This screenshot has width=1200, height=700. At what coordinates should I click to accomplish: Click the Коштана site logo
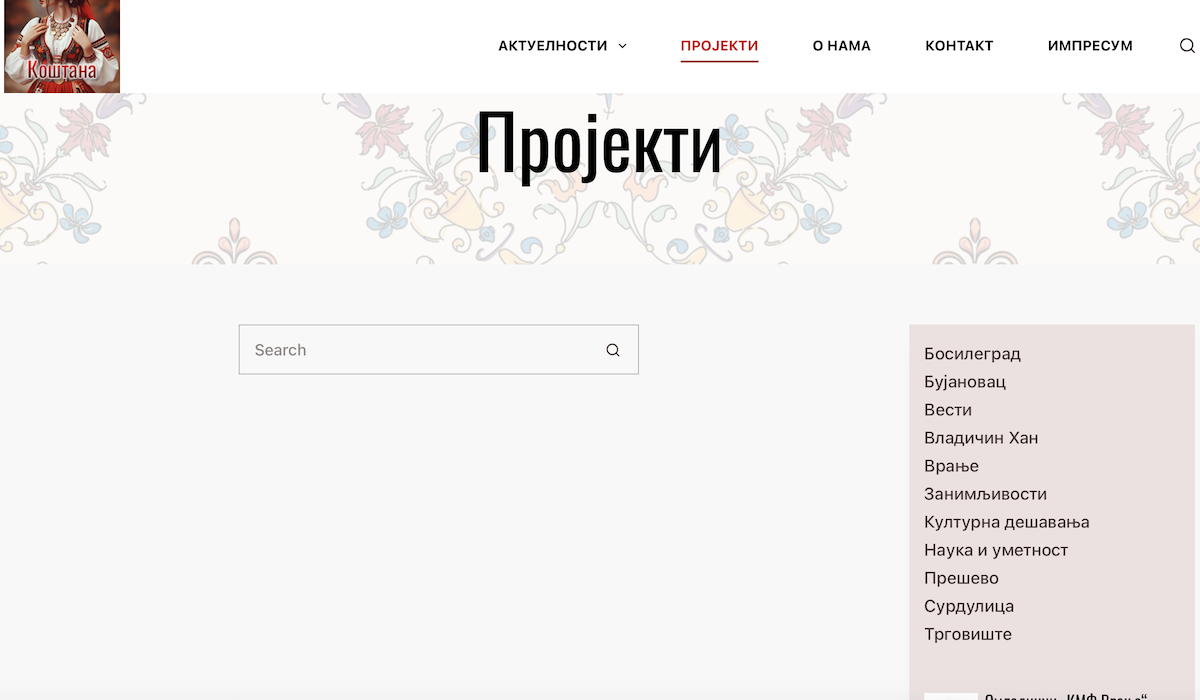(x=62, y=46)
